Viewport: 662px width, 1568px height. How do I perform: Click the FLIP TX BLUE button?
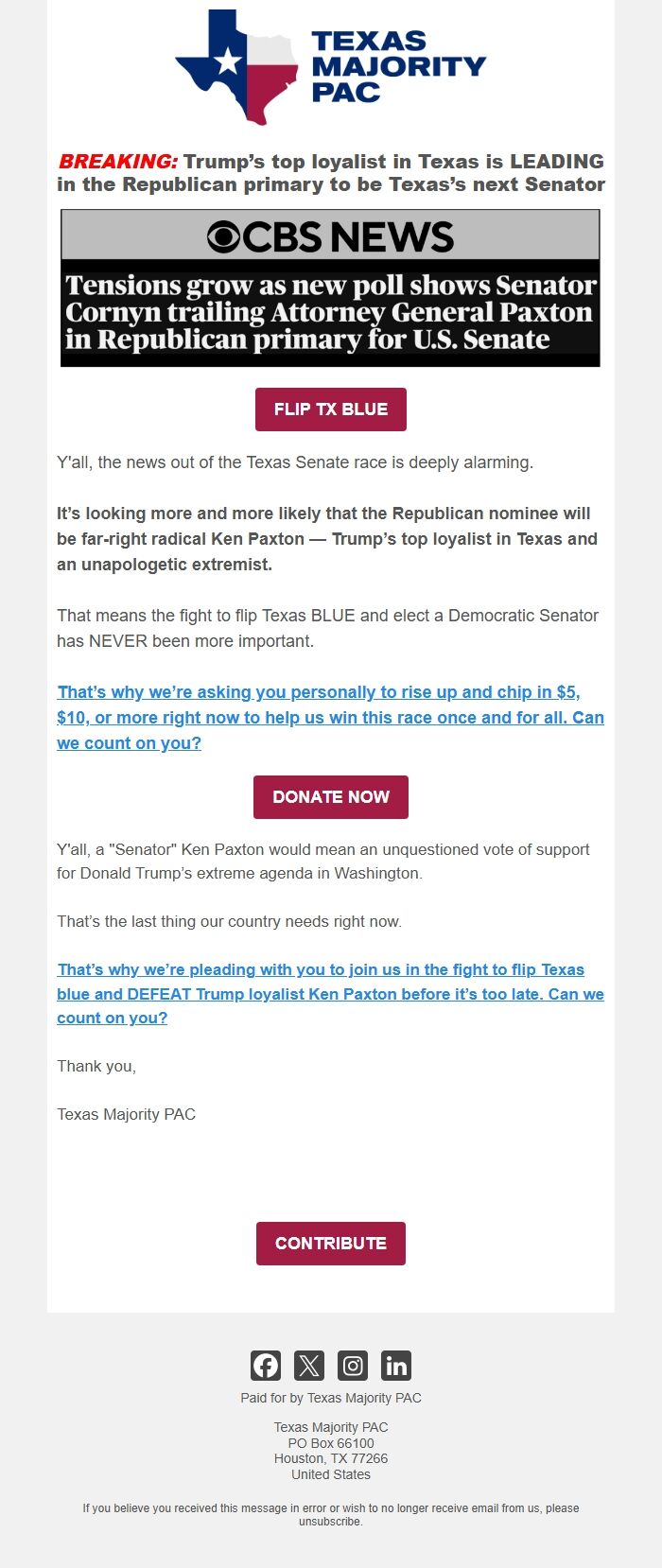330,409
